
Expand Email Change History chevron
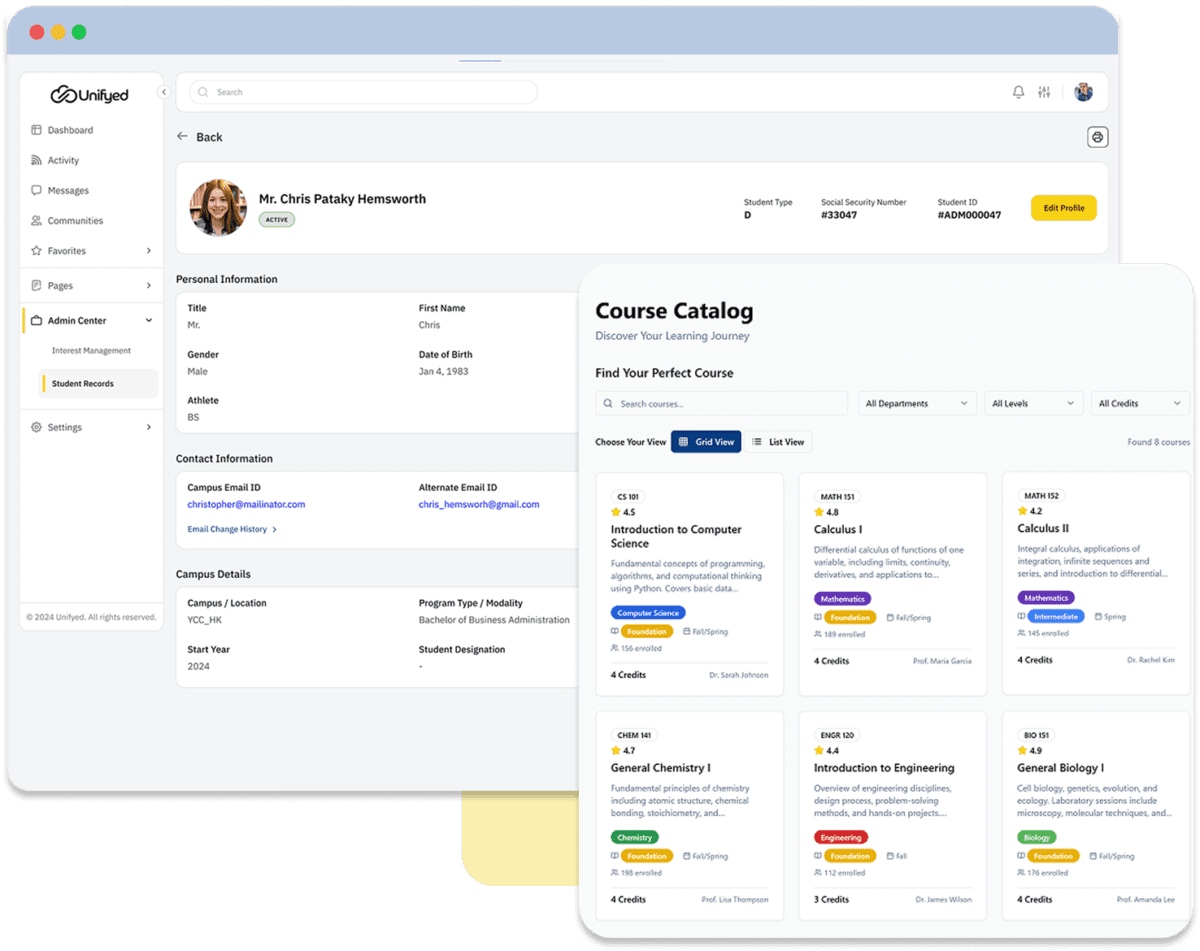pyautogui.click(x=274, y=529)
